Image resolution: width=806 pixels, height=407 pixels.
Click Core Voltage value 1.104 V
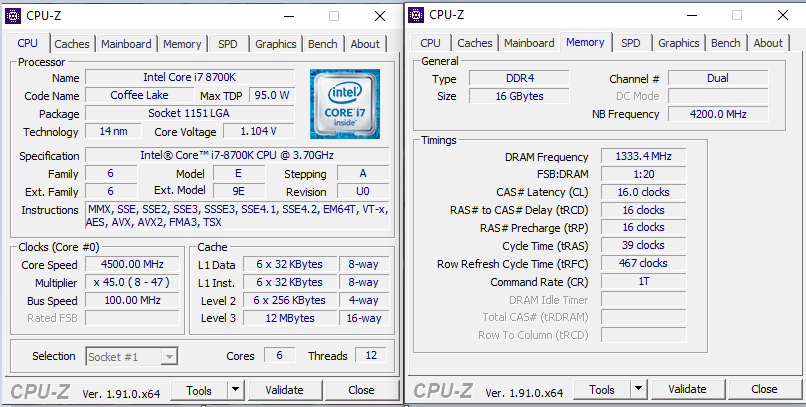[x=259, y=132]
